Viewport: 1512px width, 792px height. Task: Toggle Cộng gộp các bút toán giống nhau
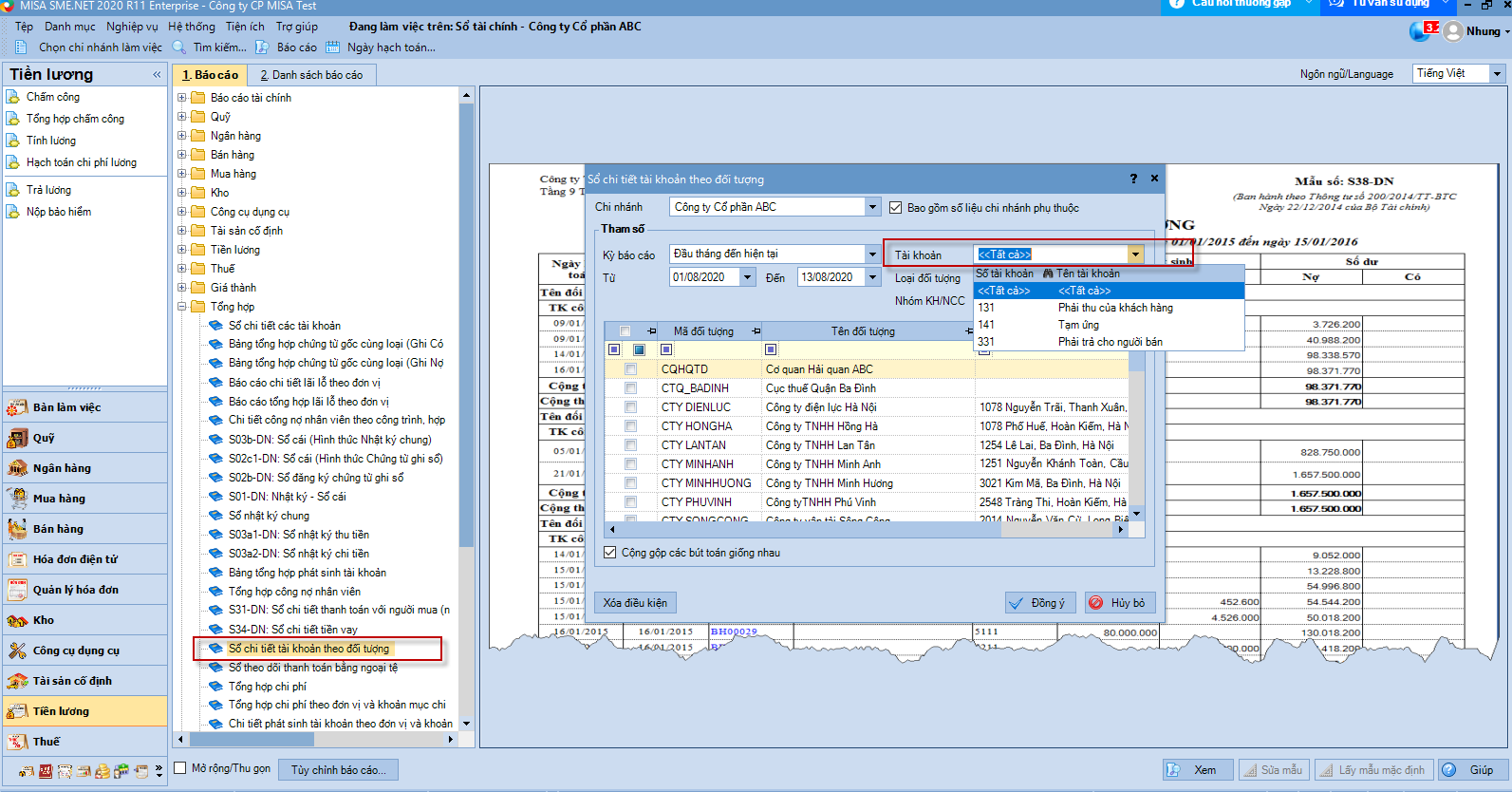click(610, 552)
